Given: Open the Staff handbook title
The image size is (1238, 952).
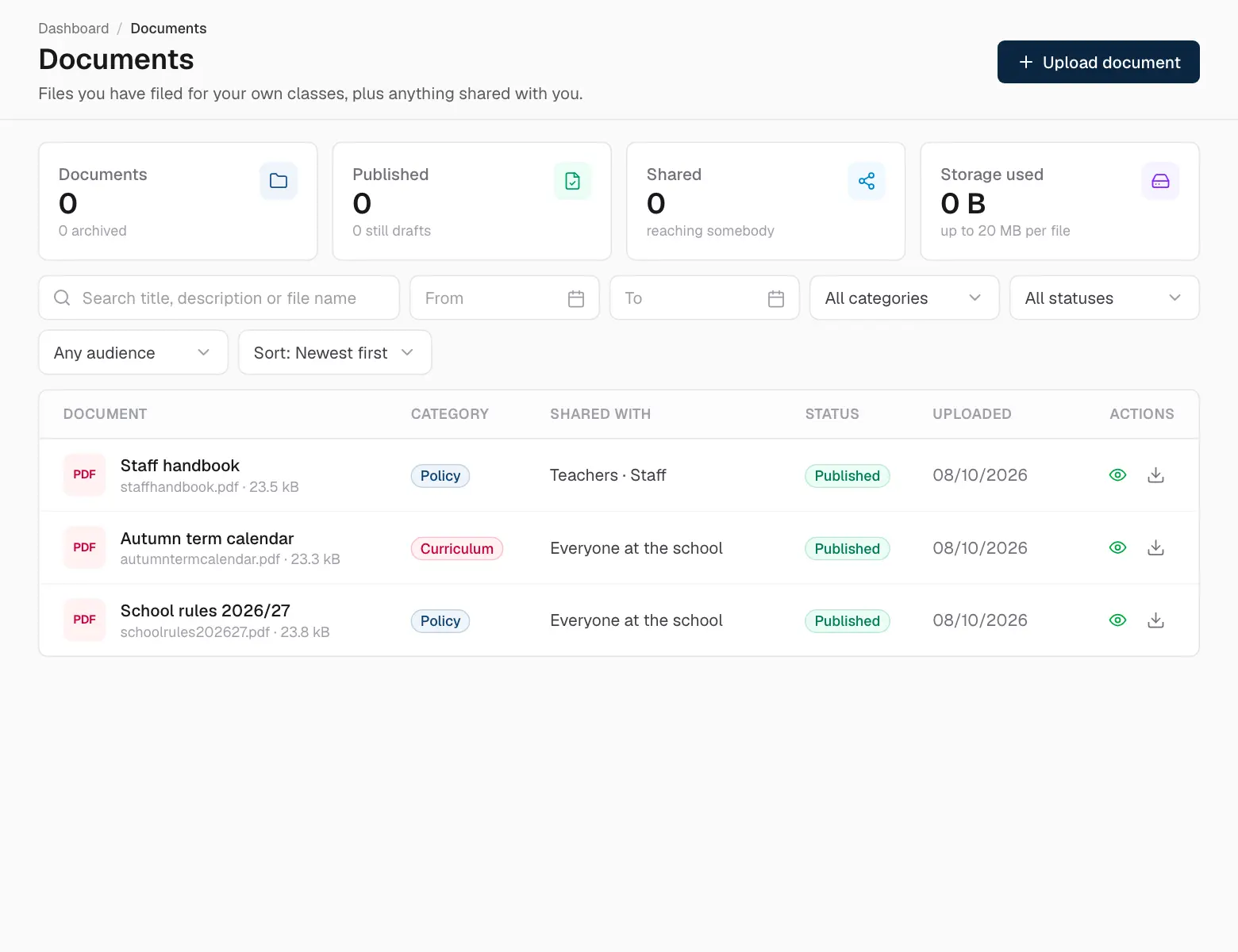Looking at the screenshot, I should coord(180,466).
